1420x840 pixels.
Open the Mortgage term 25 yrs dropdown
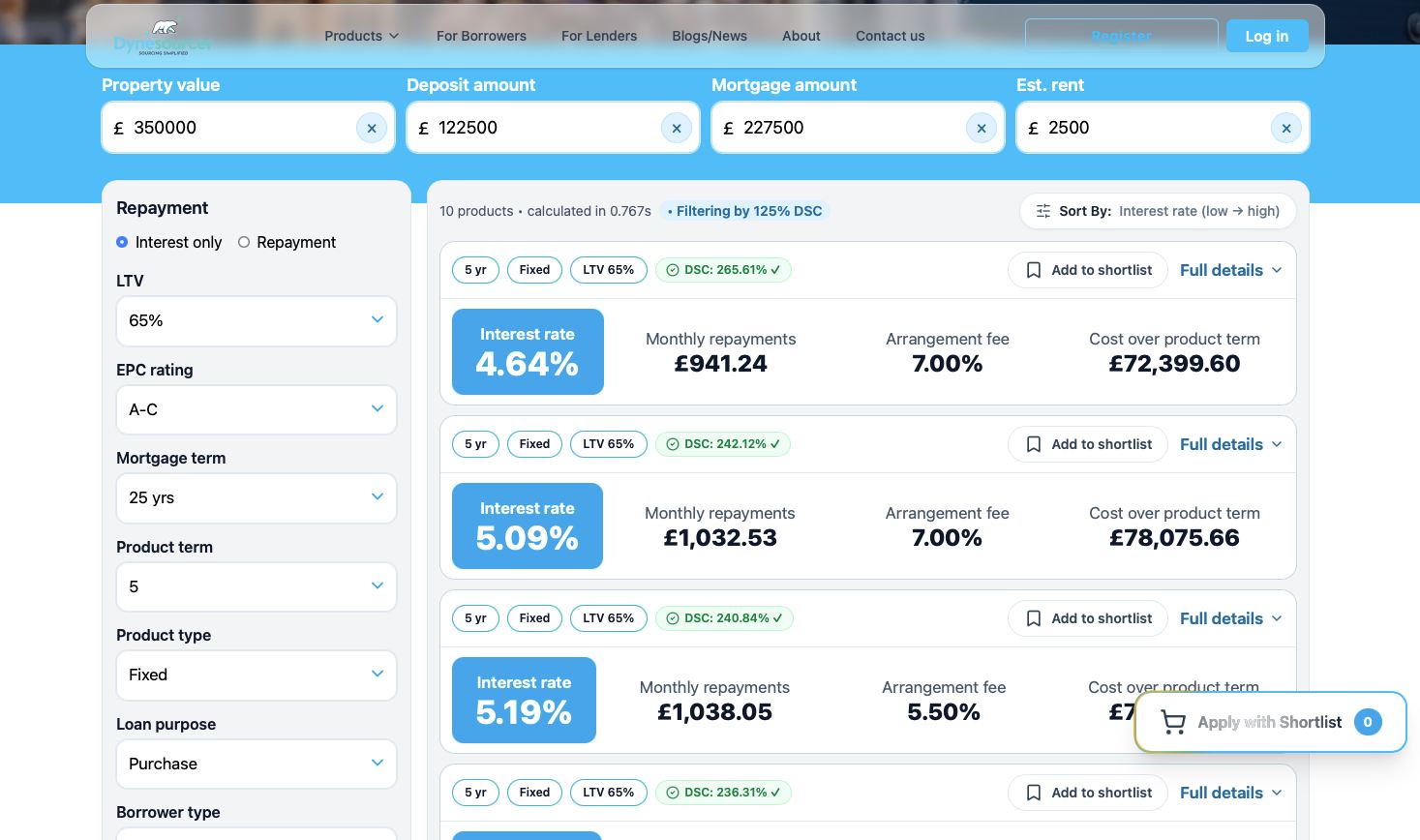pyautogui.click(x=257, y=497)
